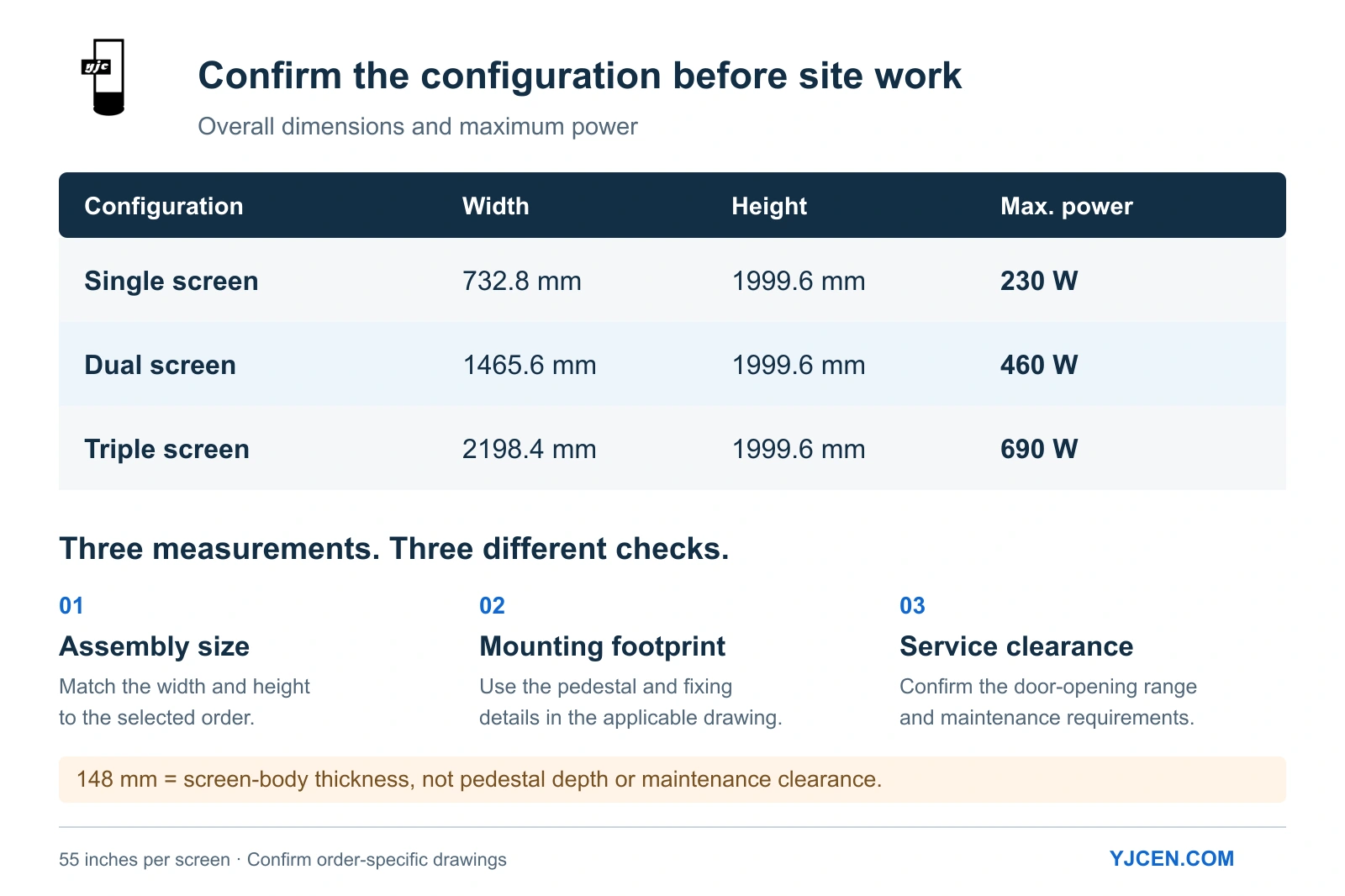This screenshot has width=1345, height=896.
Task: Click the Max. power column header
Action: 1067,206
